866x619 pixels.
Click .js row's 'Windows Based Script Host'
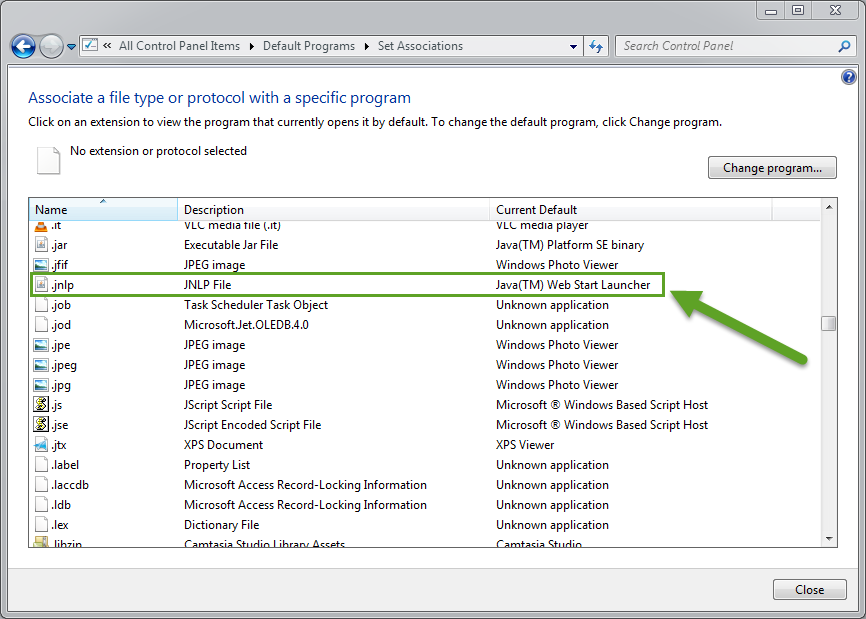636,405
